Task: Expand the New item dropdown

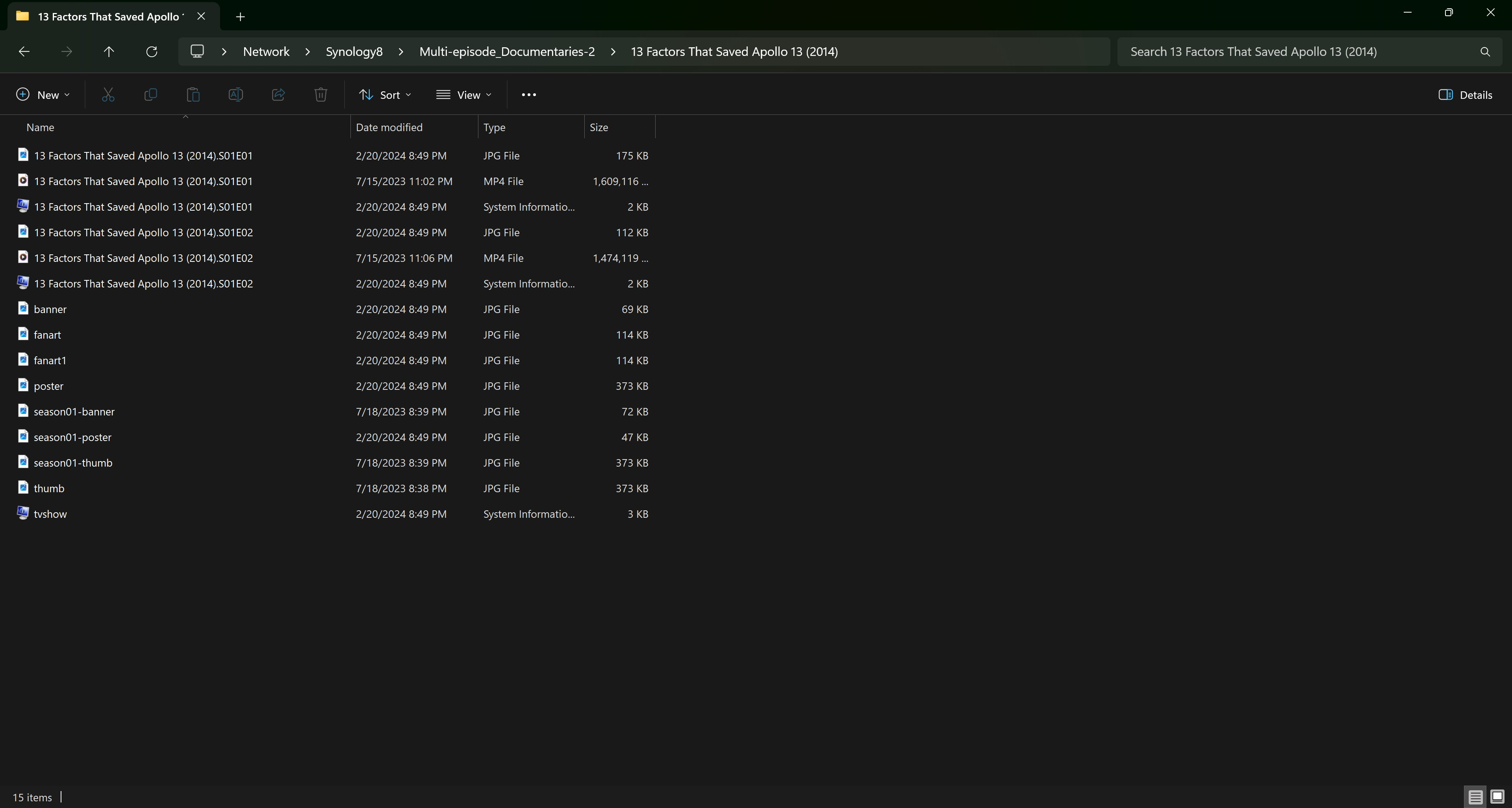Action: tap(43, 95)
